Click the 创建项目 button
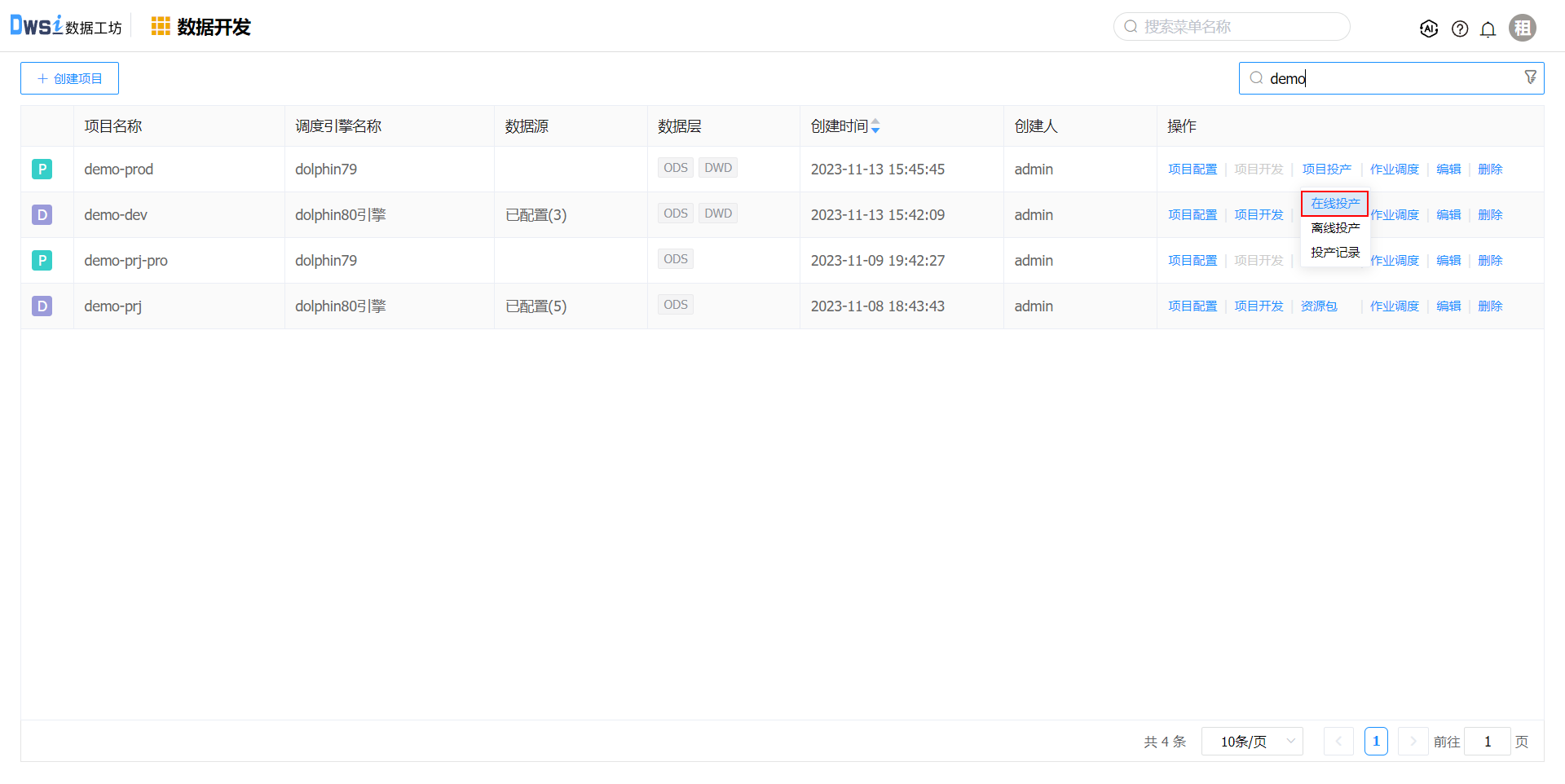This screenshot has height=784, width=1565. (69, 78)
